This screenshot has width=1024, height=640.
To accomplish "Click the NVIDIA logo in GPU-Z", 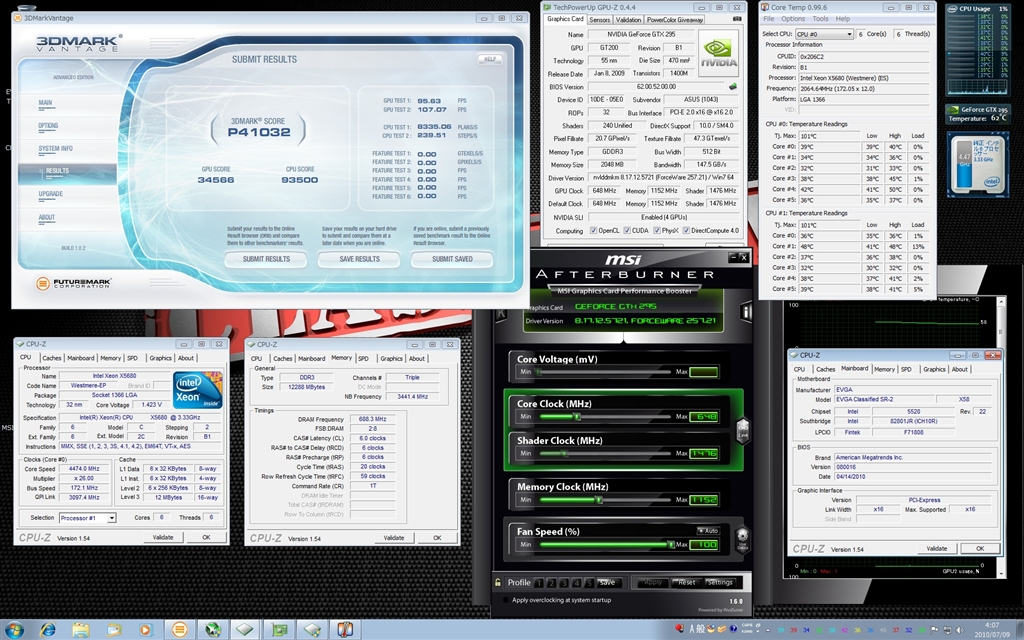I will pyautogui.click(x=717, y=52).
